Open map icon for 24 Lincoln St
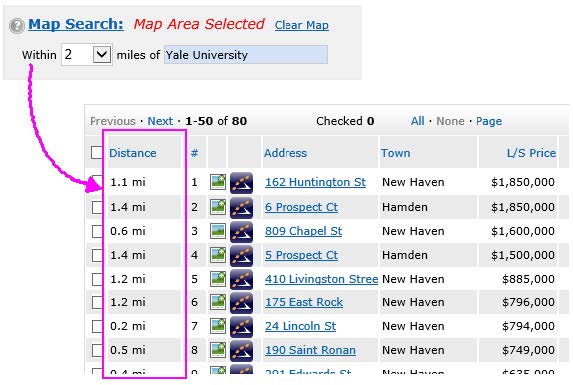 (242, 327)
